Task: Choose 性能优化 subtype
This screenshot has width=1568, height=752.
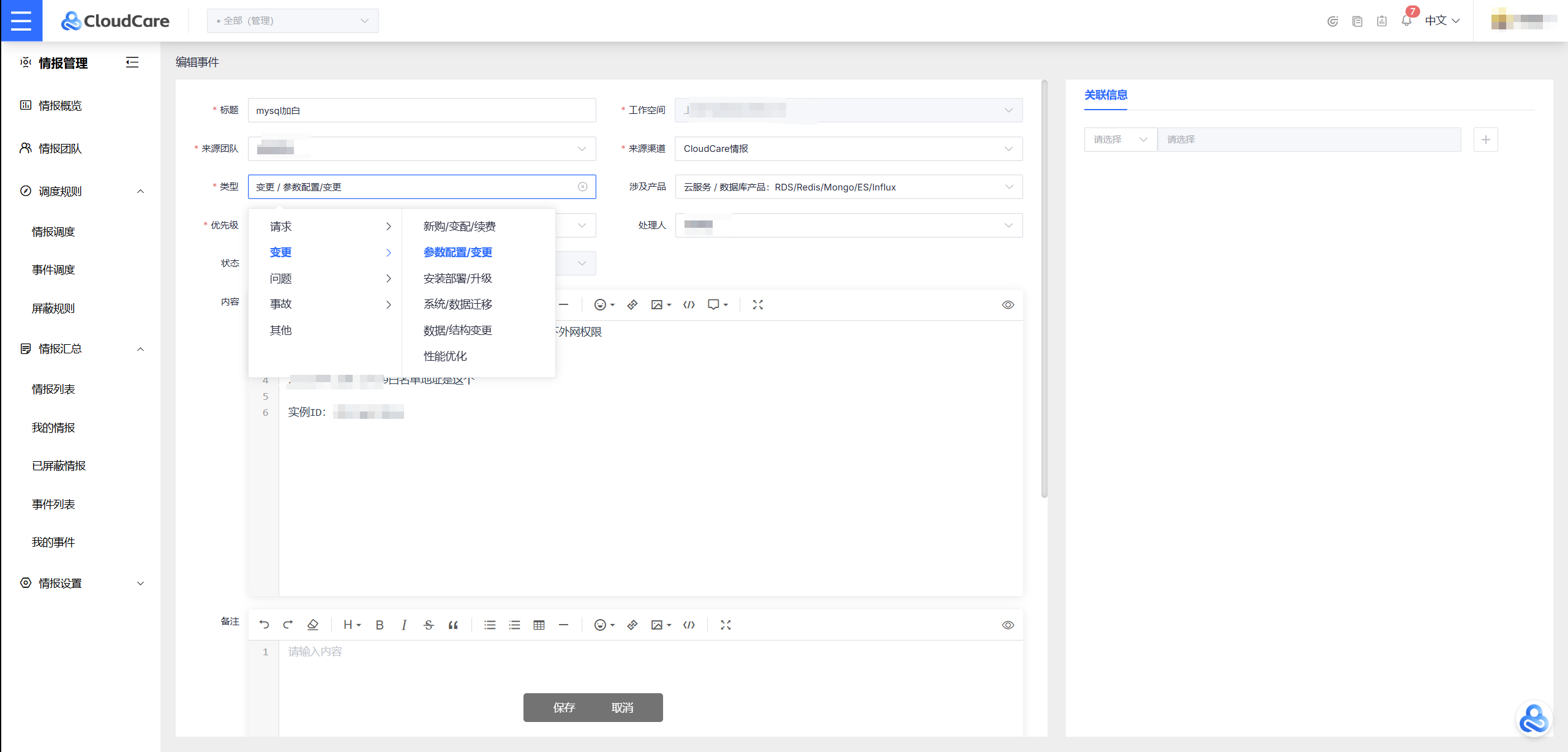Action: point(479,356)
